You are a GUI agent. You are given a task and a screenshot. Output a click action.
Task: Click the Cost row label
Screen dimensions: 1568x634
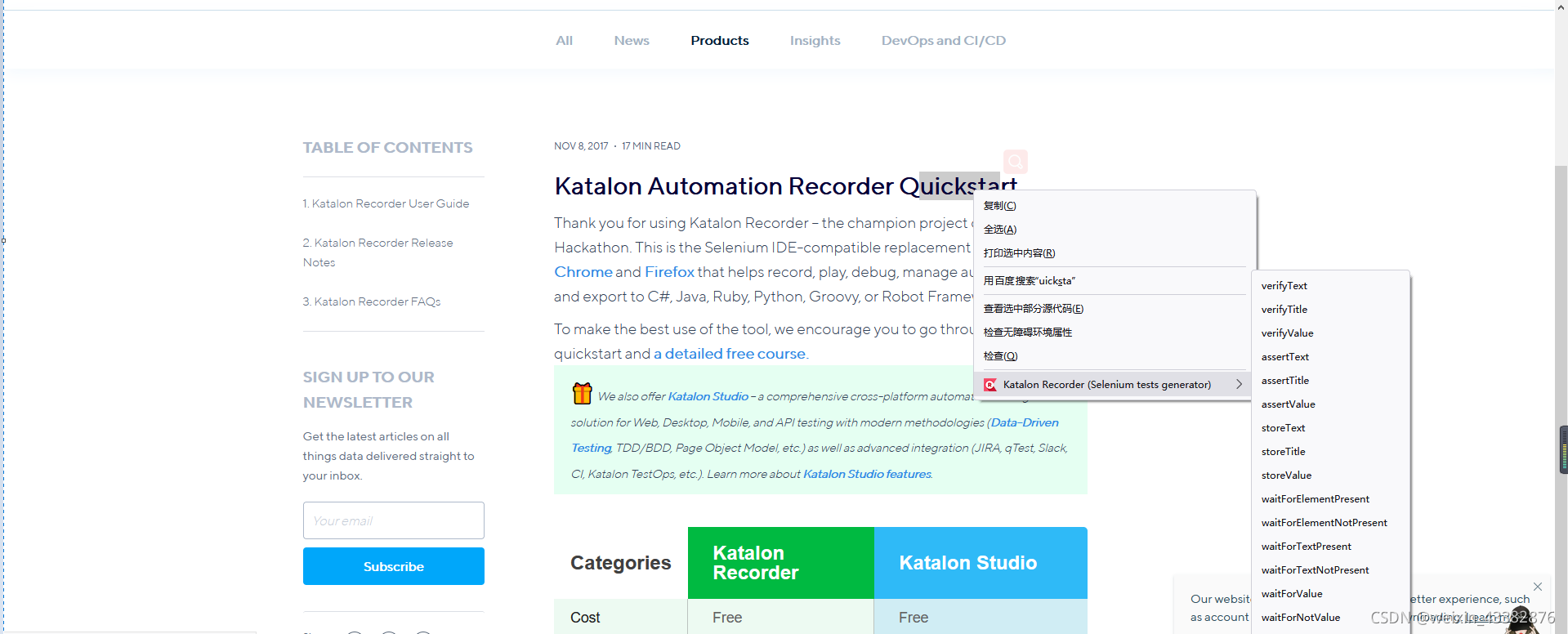coord(585,618)
